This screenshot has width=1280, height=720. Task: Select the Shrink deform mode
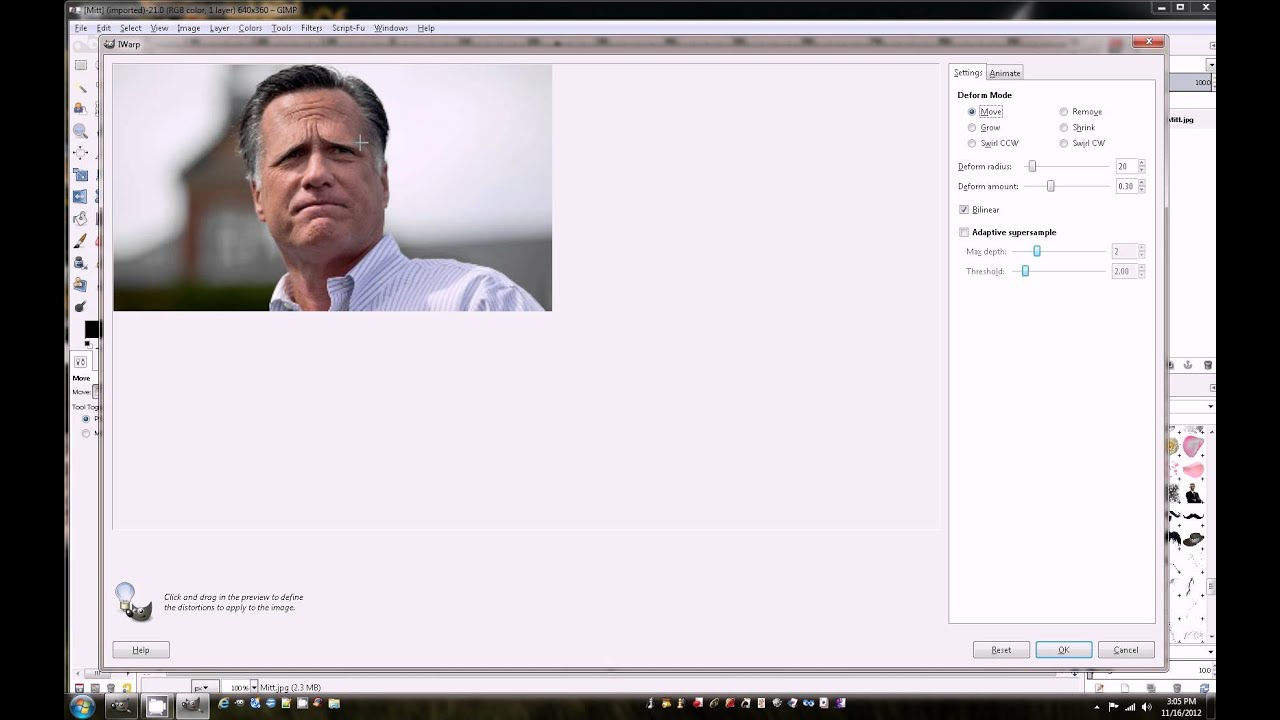point(1077,128)
